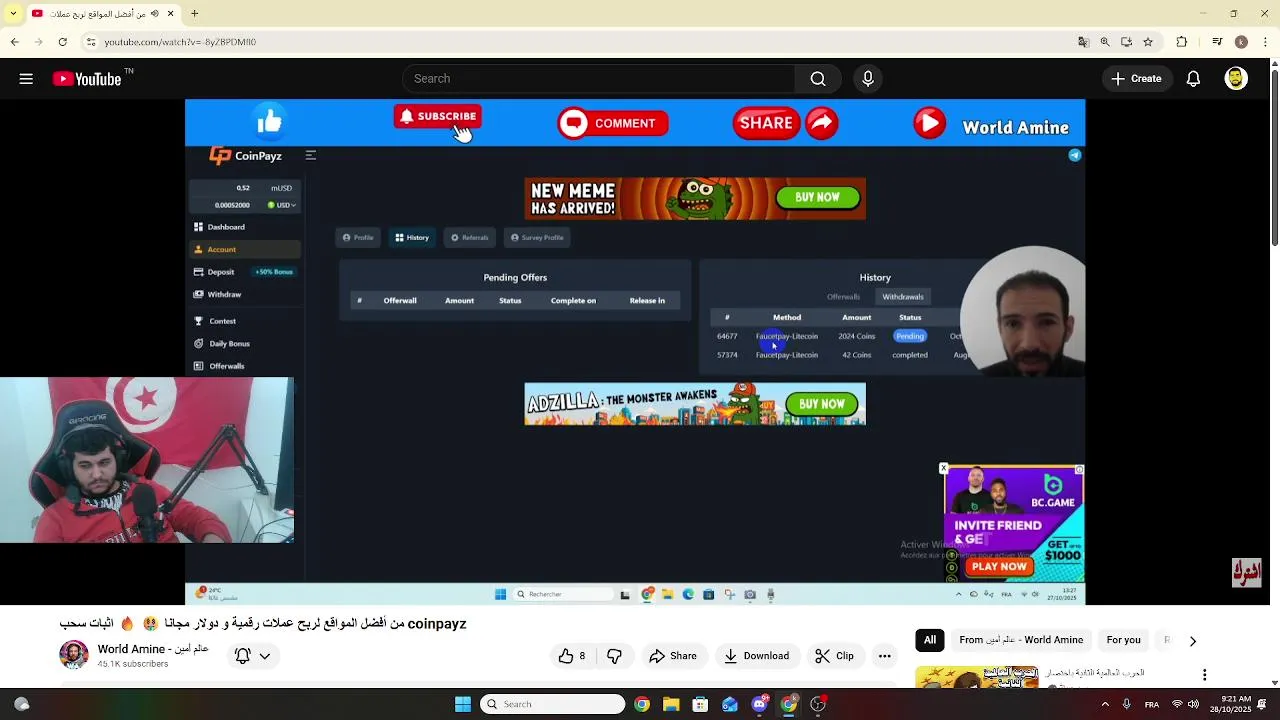Screen dimensions: 1280x720
Task: Dislike the video with thumbs down
Action: (x=614, y=656)
